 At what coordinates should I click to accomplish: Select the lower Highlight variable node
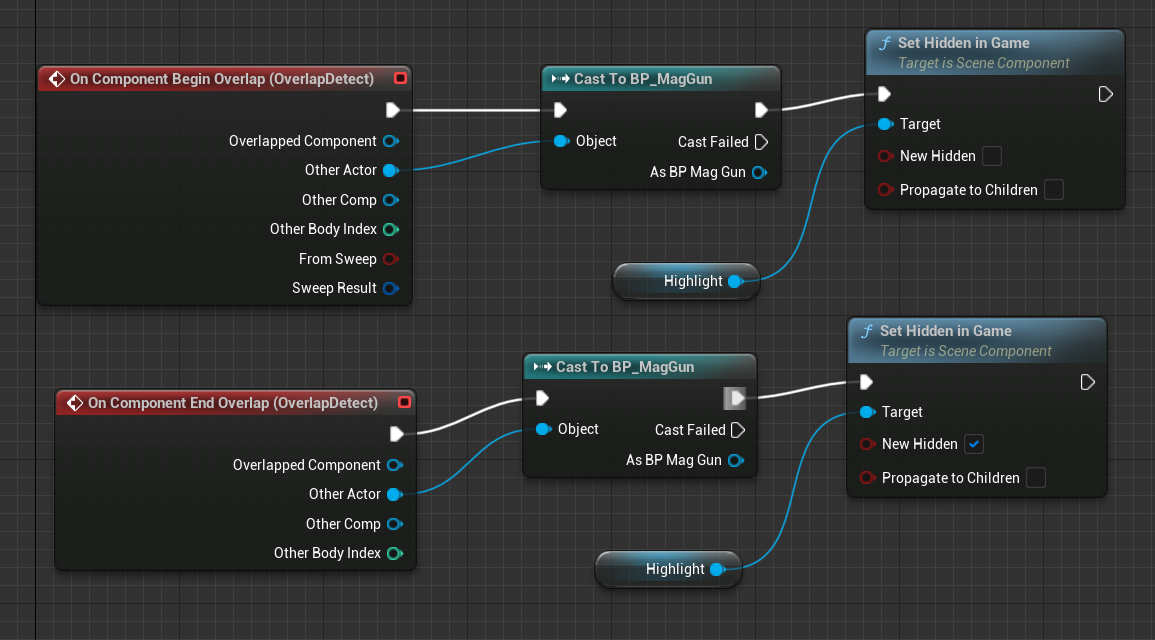pos(669,569)
